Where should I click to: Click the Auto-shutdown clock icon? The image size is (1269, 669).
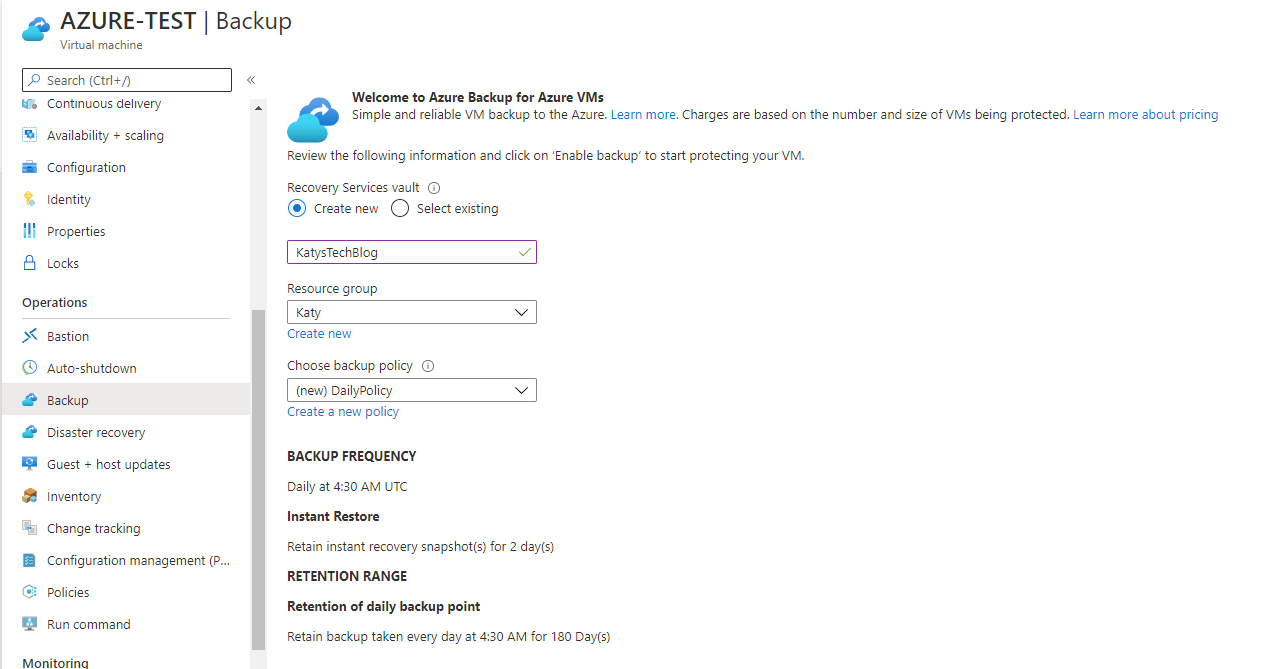pyautogui.click(x=30, y=368)
